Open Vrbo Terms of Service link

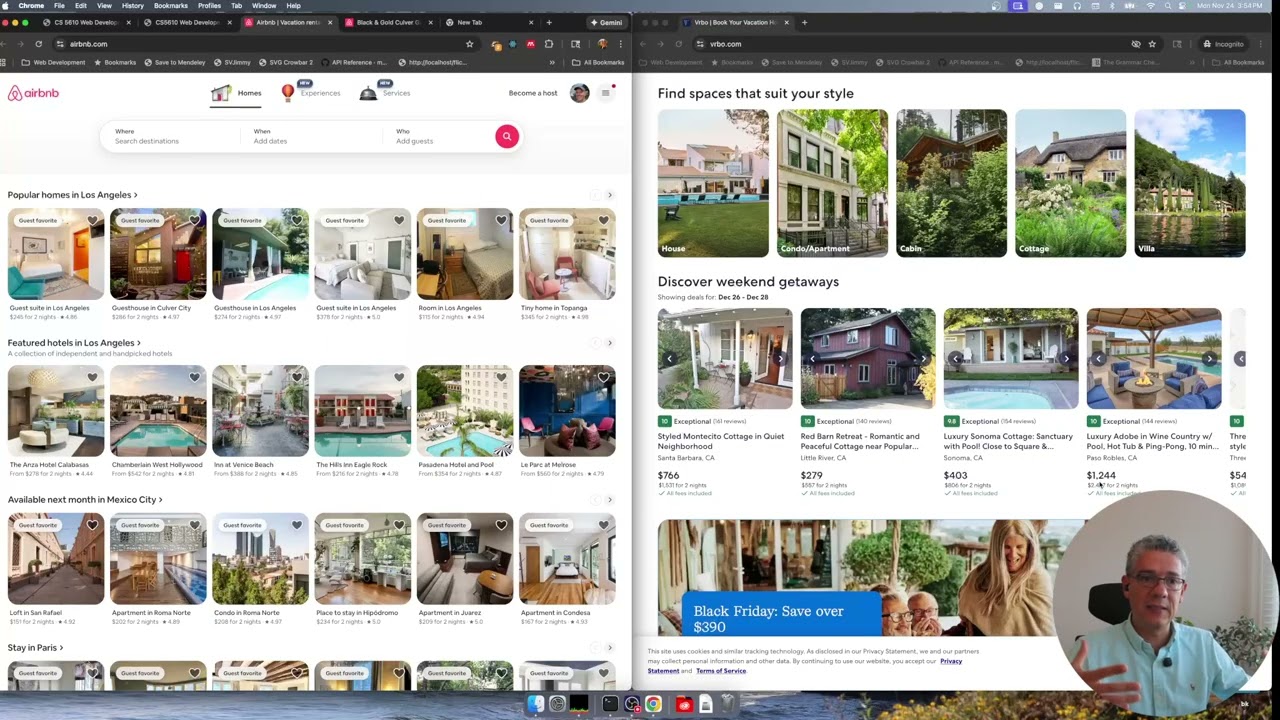click(721, 671)
